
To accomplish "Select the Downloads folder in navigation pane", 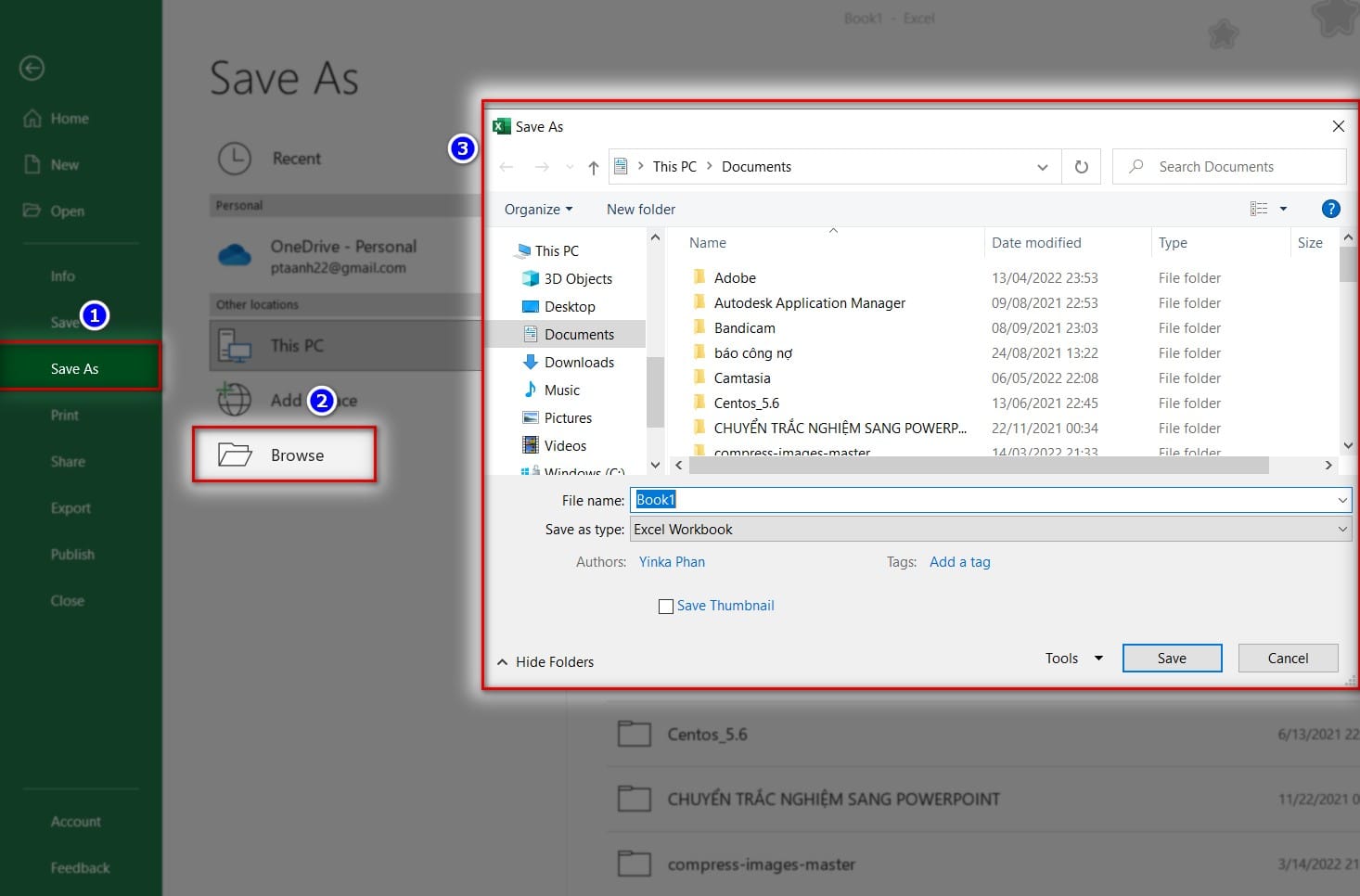I will 579,362.
